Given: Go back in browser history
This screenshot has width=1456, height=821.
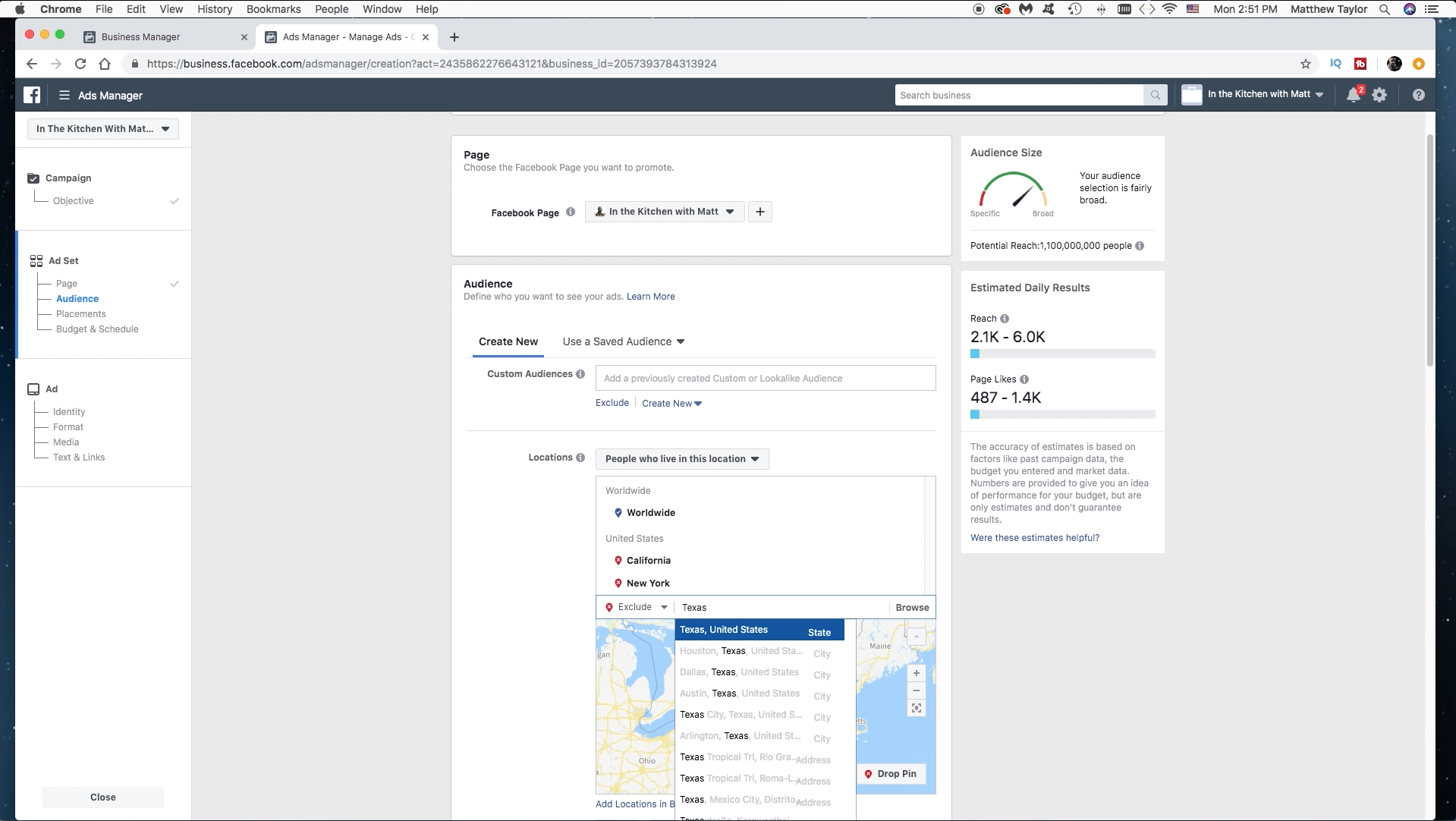Looking at the screenshot, I should [31, 64].
